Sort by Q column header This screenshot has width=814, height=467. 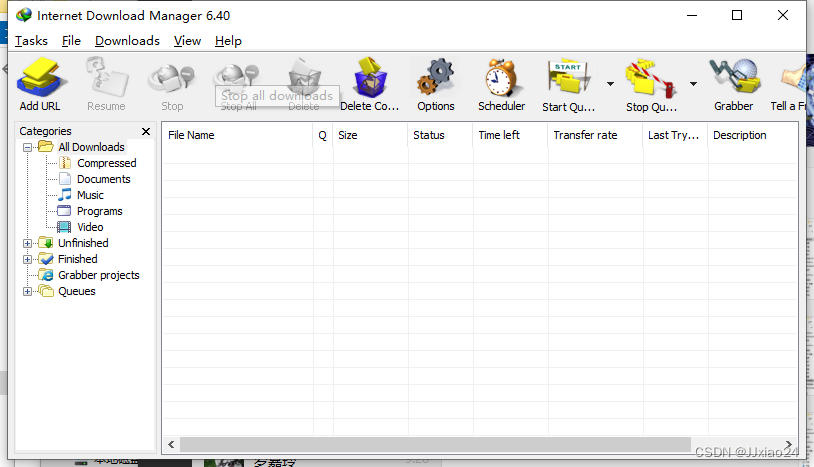323,135
